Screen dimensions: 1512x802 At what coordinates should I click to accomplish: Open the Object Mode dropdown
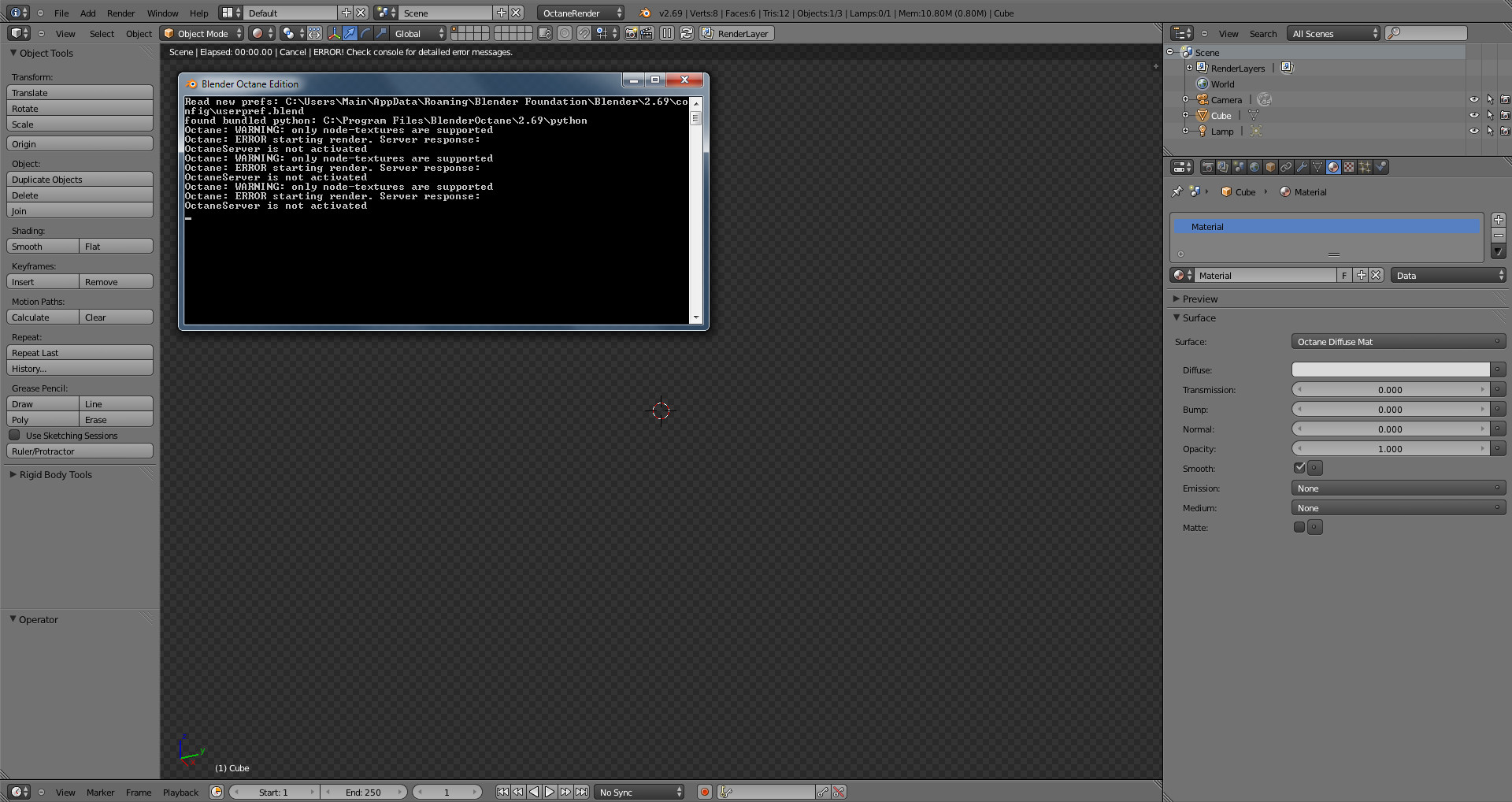tap(202, 33)
